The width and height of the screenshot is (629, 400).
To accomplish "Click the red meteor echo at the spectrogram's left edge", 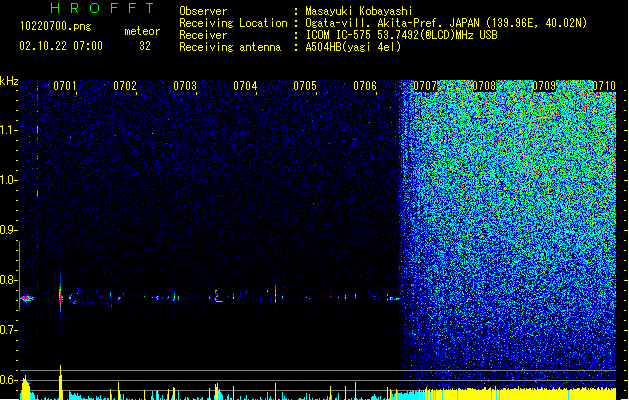I will click(27, 298).
